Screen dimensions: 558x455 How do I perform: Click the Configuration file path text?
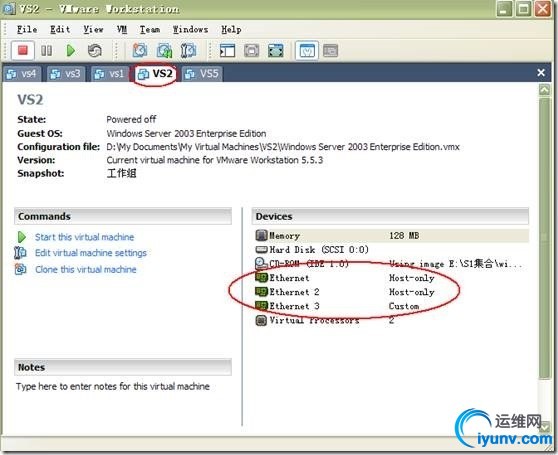283,147
